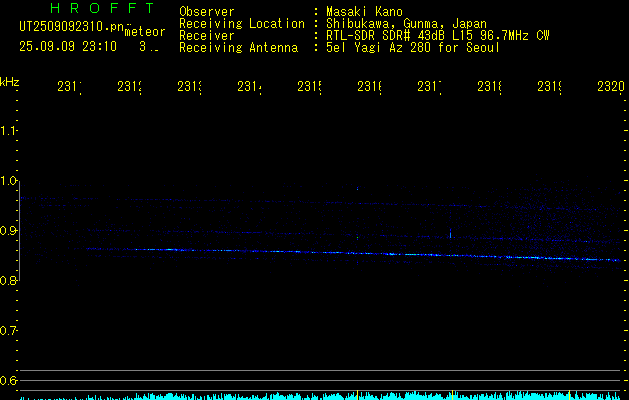Screen dimensions: 629x400
Task: Click the 'kHz' axis unit label
Action: [10, 82]
